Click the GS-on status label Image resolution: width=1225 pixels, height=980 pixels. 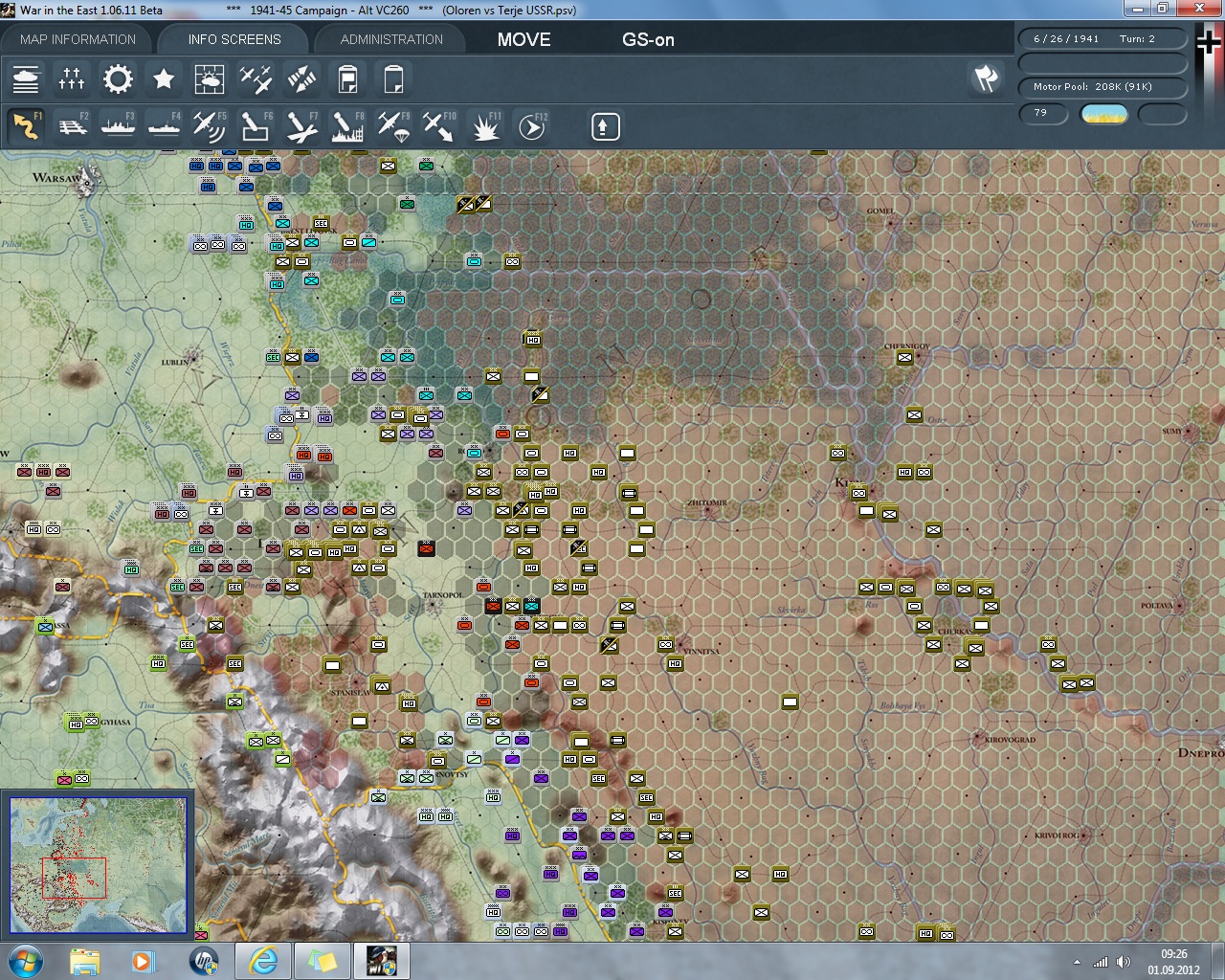pyautogui.click(x=648, y=39)
